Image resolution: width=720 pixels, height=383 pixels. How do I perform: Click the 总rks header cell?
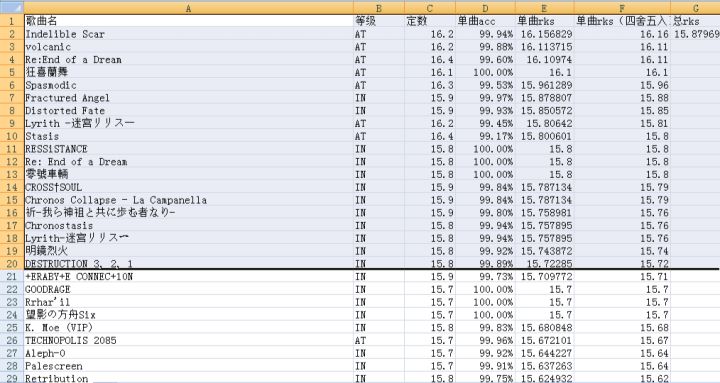pos(695,21)
